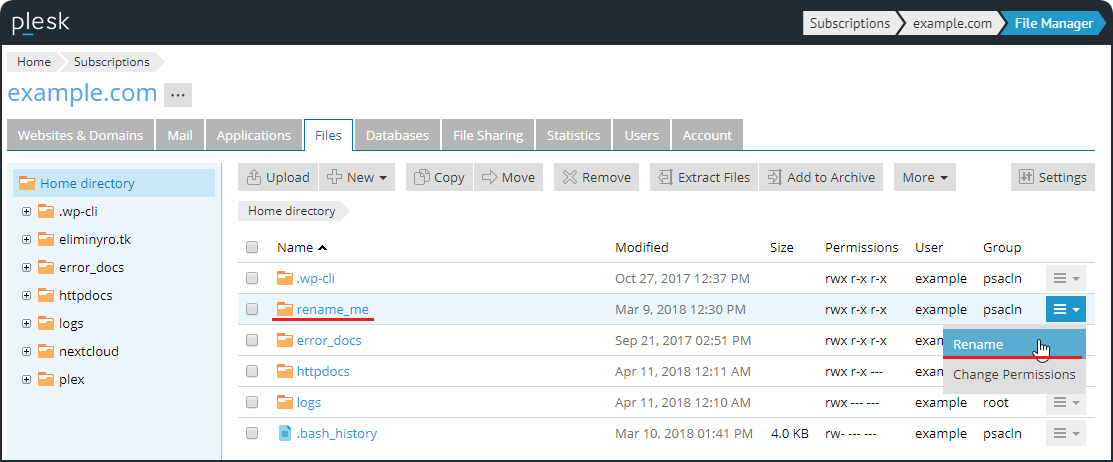
Task: Expand the More dropdown
Action: [x=924, y=177]
